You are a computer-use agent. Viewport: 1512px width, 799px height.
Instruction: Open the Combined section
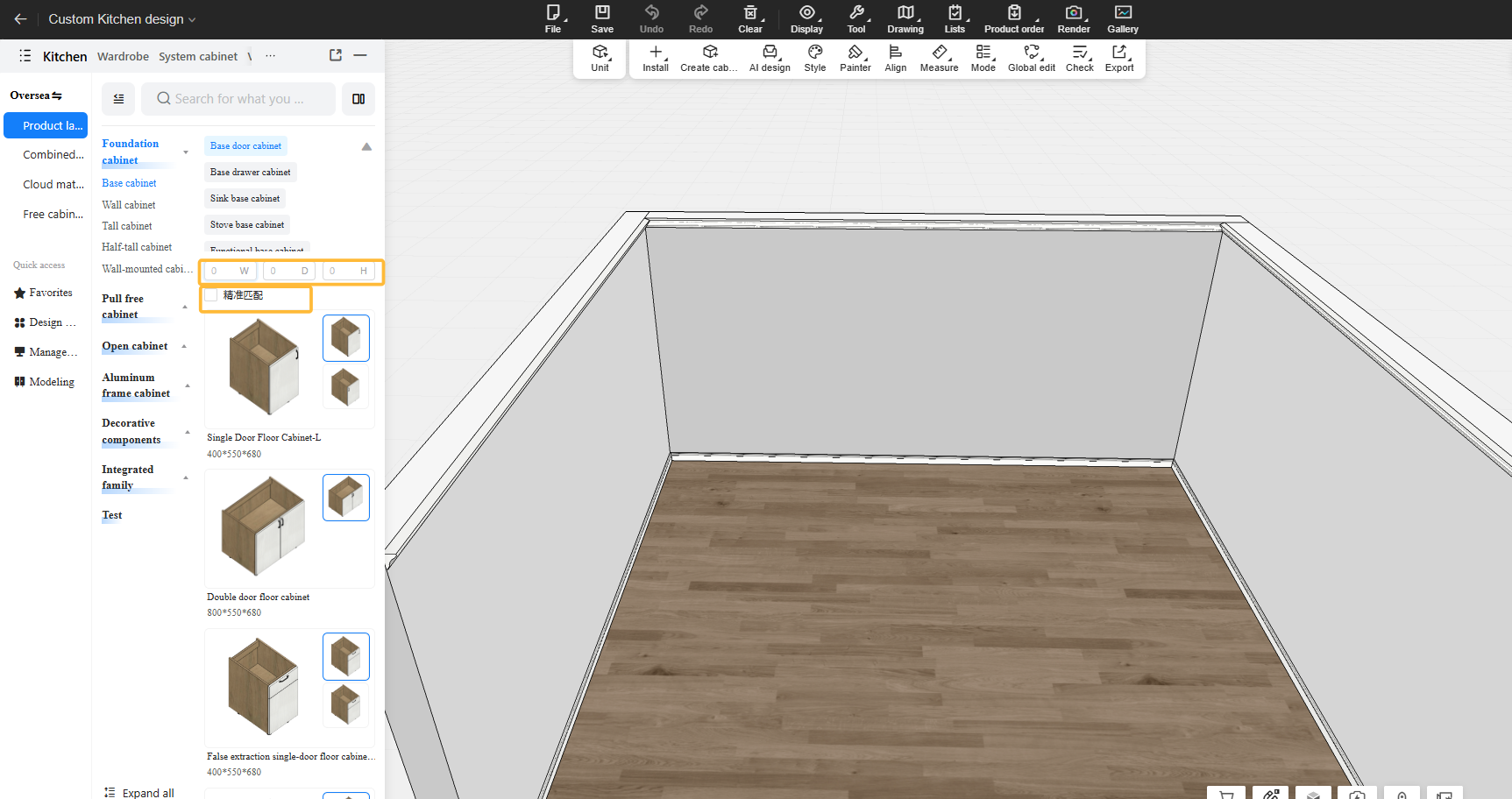tap(53, 154)
